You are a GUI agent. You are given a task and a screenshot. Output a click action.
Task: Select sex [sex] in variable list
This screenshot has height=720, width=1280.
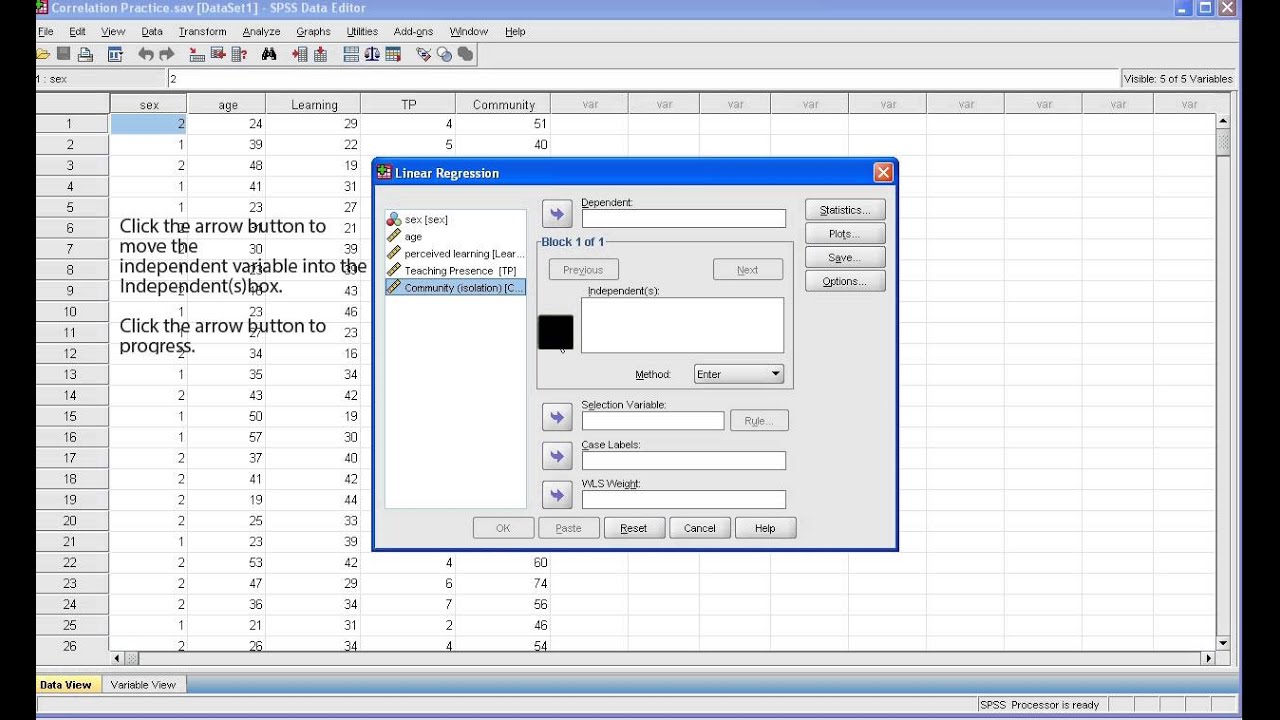455,219
